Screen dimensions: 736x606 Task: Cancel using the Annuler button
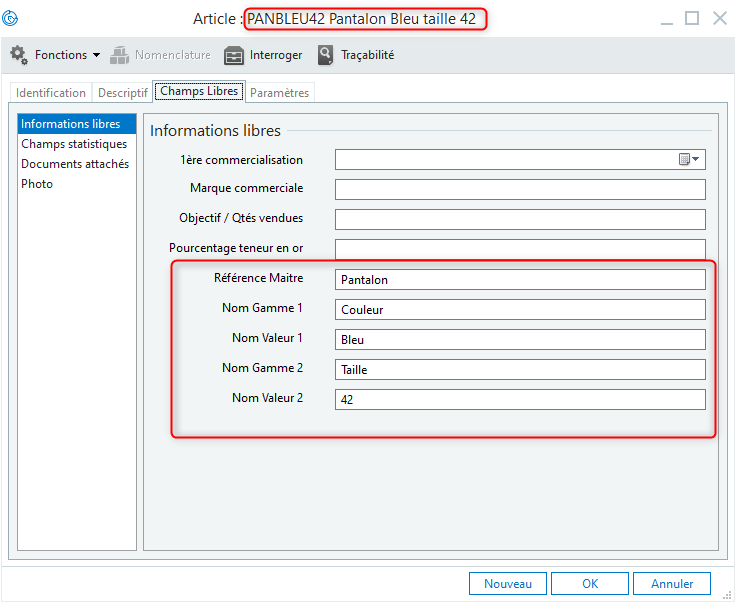672,583
